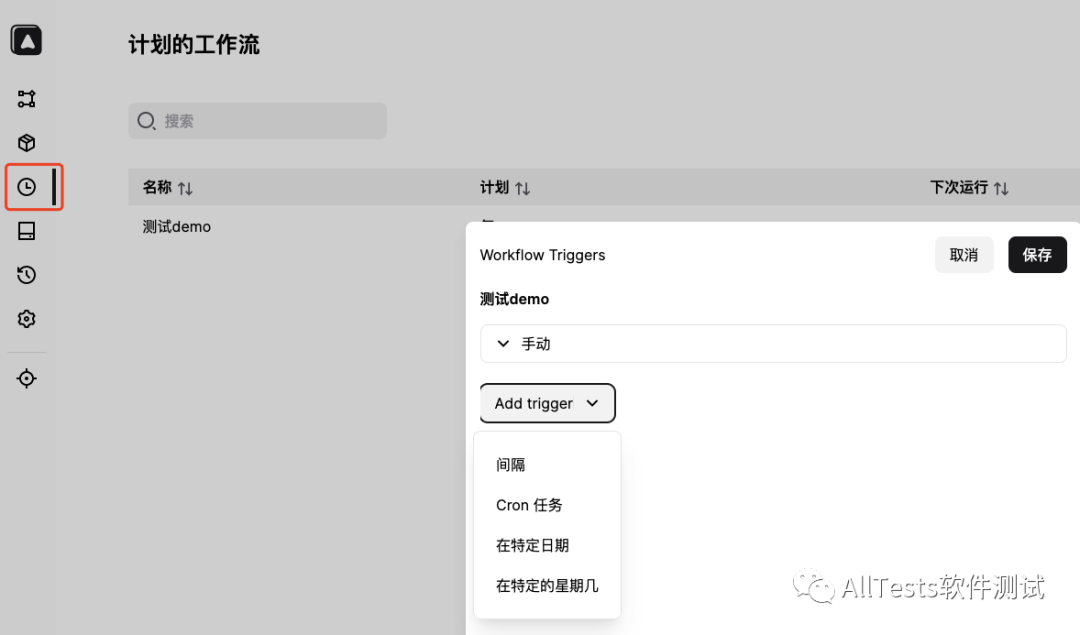
Task: Open the Packages cube icon in the sidebar
Action: pyautogui.click(x=26, y=142)
